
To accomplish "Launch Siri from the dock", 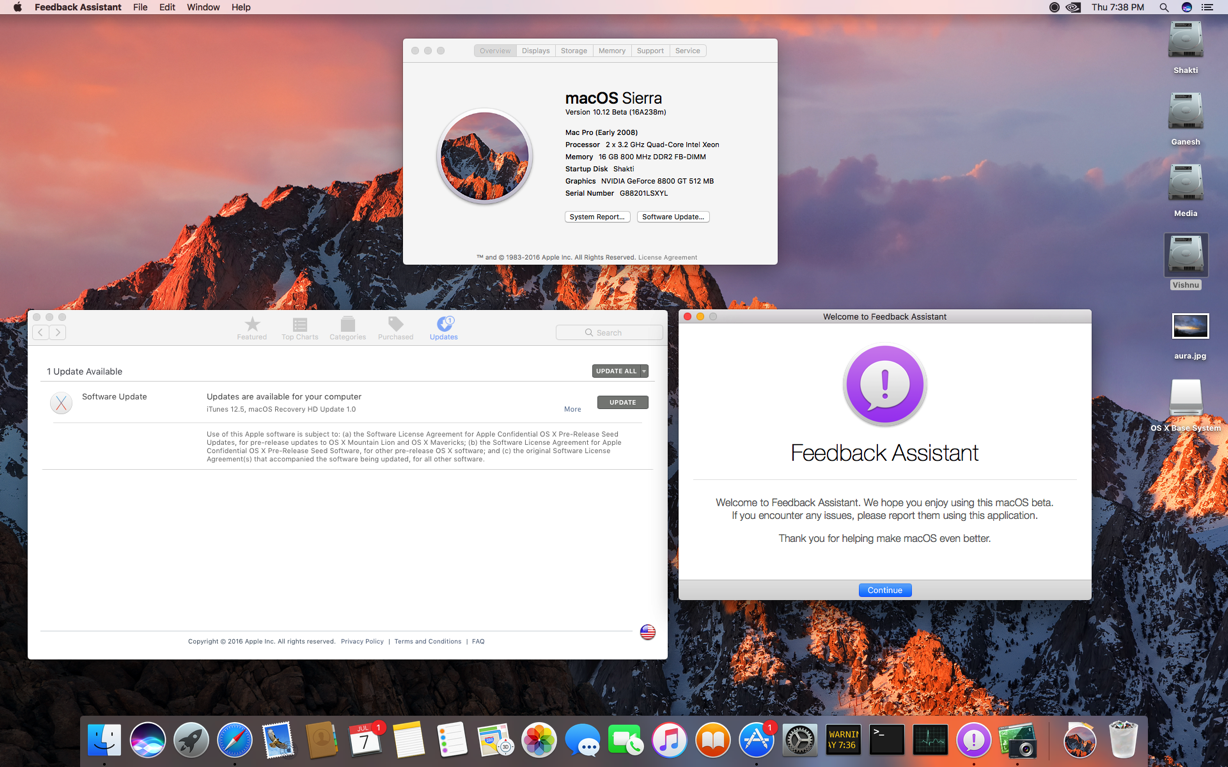I will pos(148,740).
